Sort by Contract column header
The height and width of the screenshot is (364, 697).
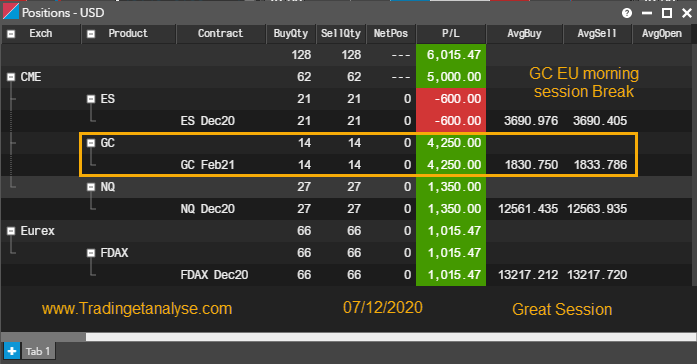pyautogui.click(x=220, y=34)
